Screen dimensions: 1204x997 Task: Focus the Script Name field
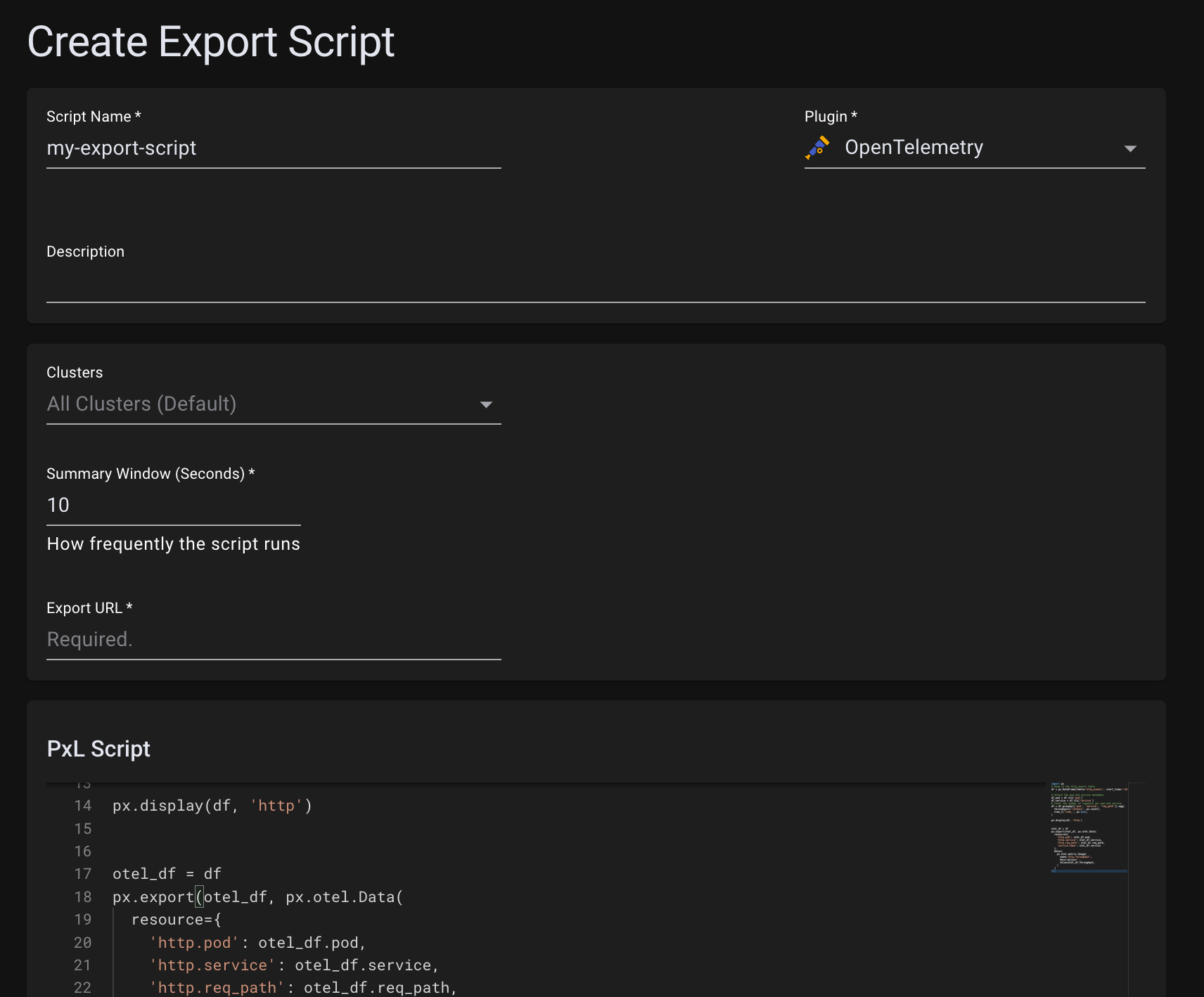point(273,148)
